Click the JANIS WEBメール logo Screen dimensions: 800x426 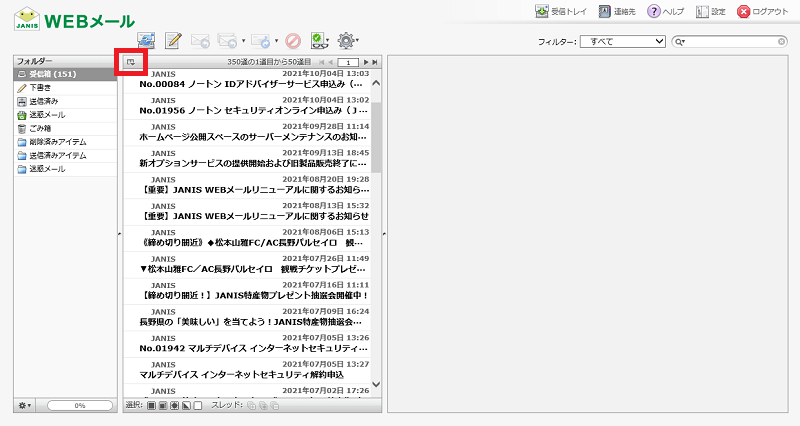(74, 19)
